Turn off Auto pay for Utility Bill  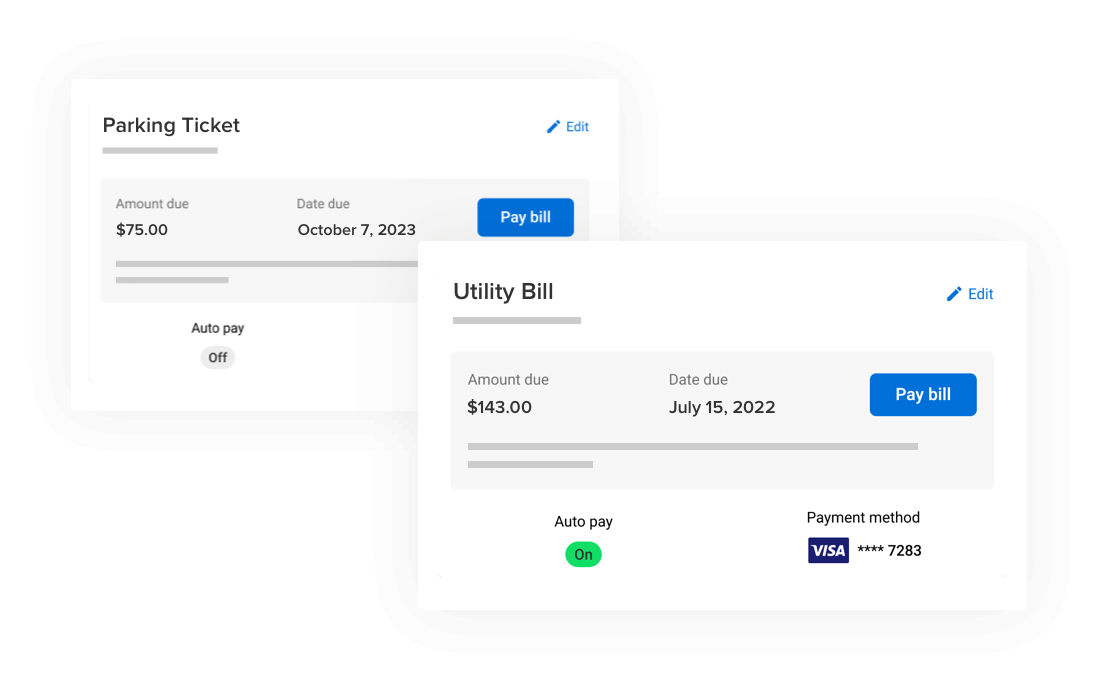pyautogui.click(x=584, y=554)
